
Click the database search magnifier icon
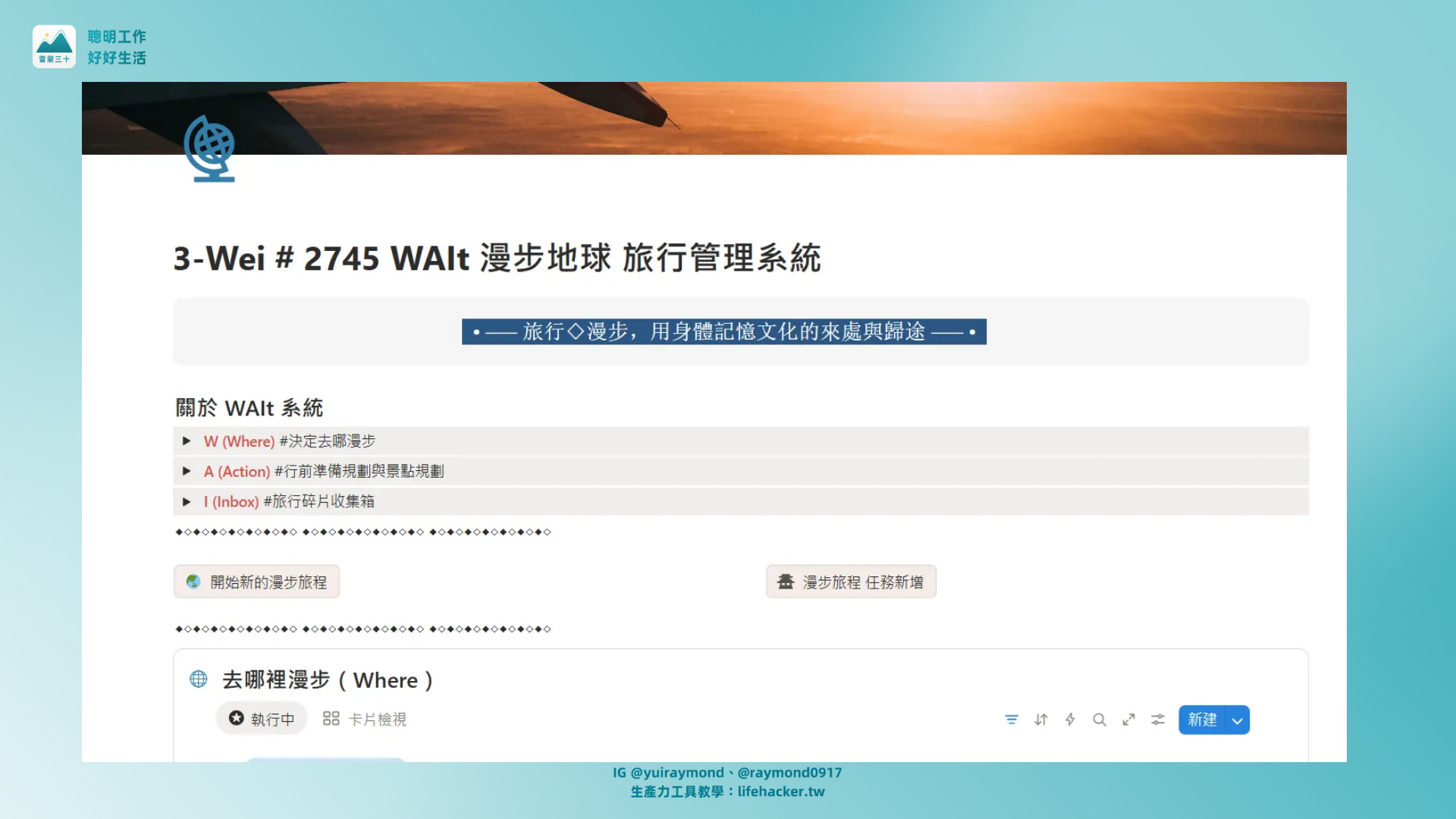pos(1099,720)
